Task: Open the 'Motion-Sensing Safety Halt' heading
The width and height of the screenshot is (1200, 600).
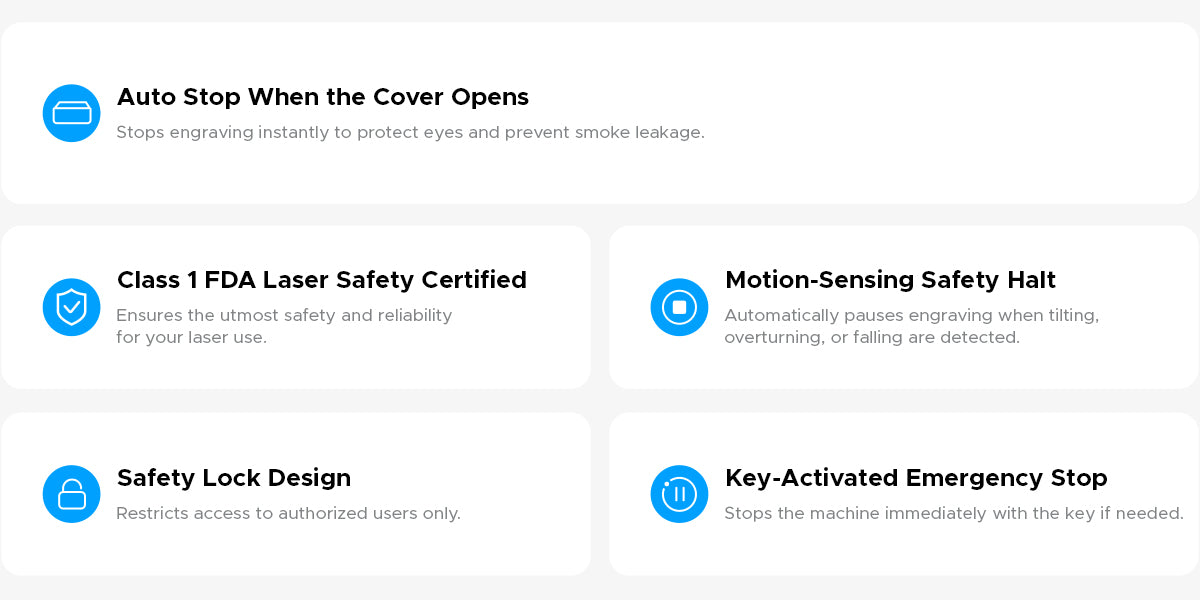Action: click(x=890, y=280)
